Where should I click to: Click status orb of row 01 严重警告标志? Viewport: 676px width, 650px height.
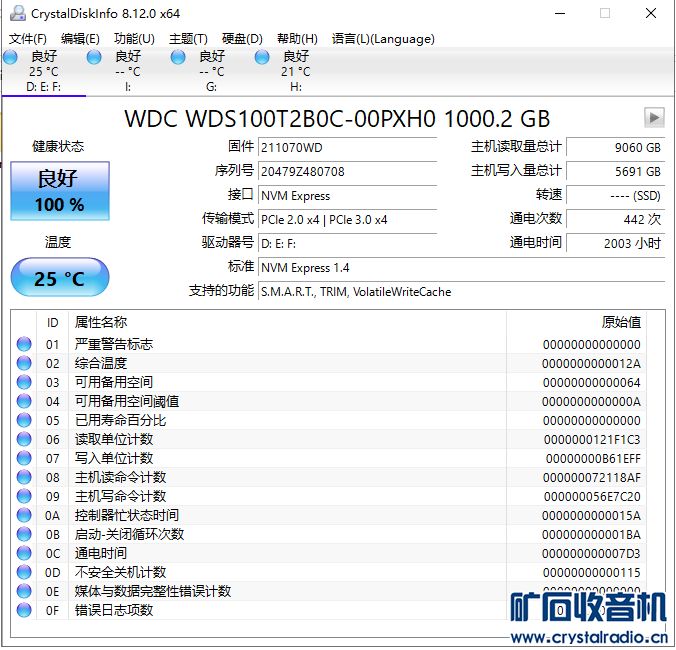(x=24, y=344)
